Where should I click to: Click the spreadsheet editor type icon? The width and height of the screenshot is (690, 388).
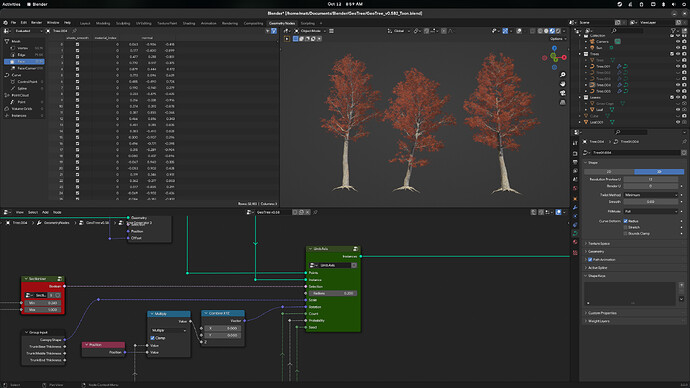pos(7,31)
